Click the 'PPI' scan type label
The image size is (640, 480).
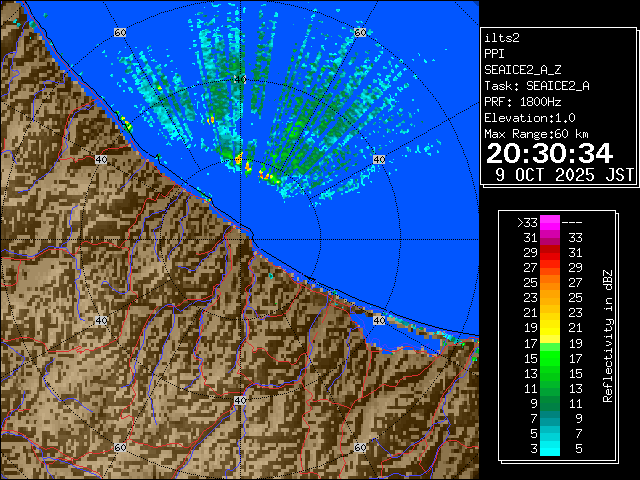[493, 53]
